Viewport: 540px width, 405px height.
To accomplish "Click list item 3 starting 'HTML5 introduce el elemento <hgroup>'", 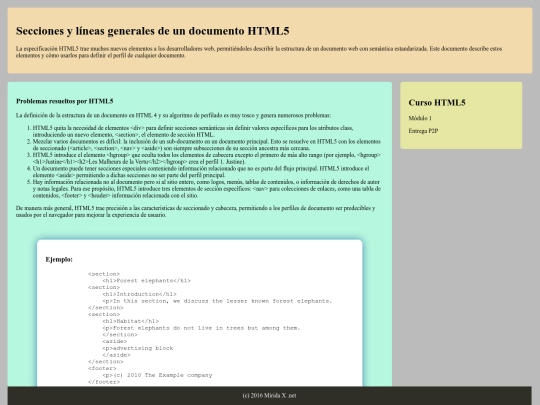I will coord(207,158).
